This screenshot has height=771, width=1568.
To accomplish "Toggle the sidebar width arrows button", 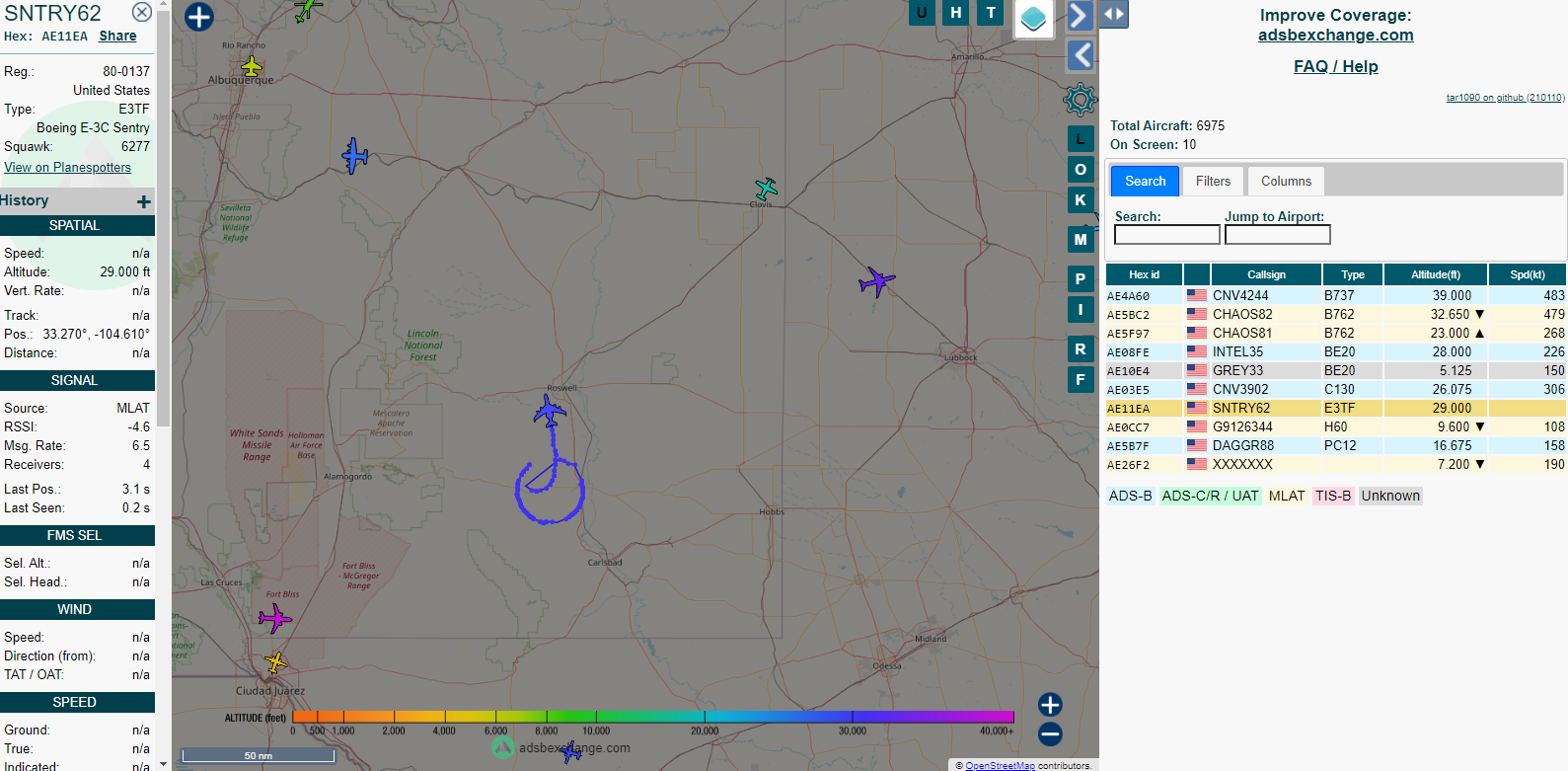I will click(x=1114, y=14).
